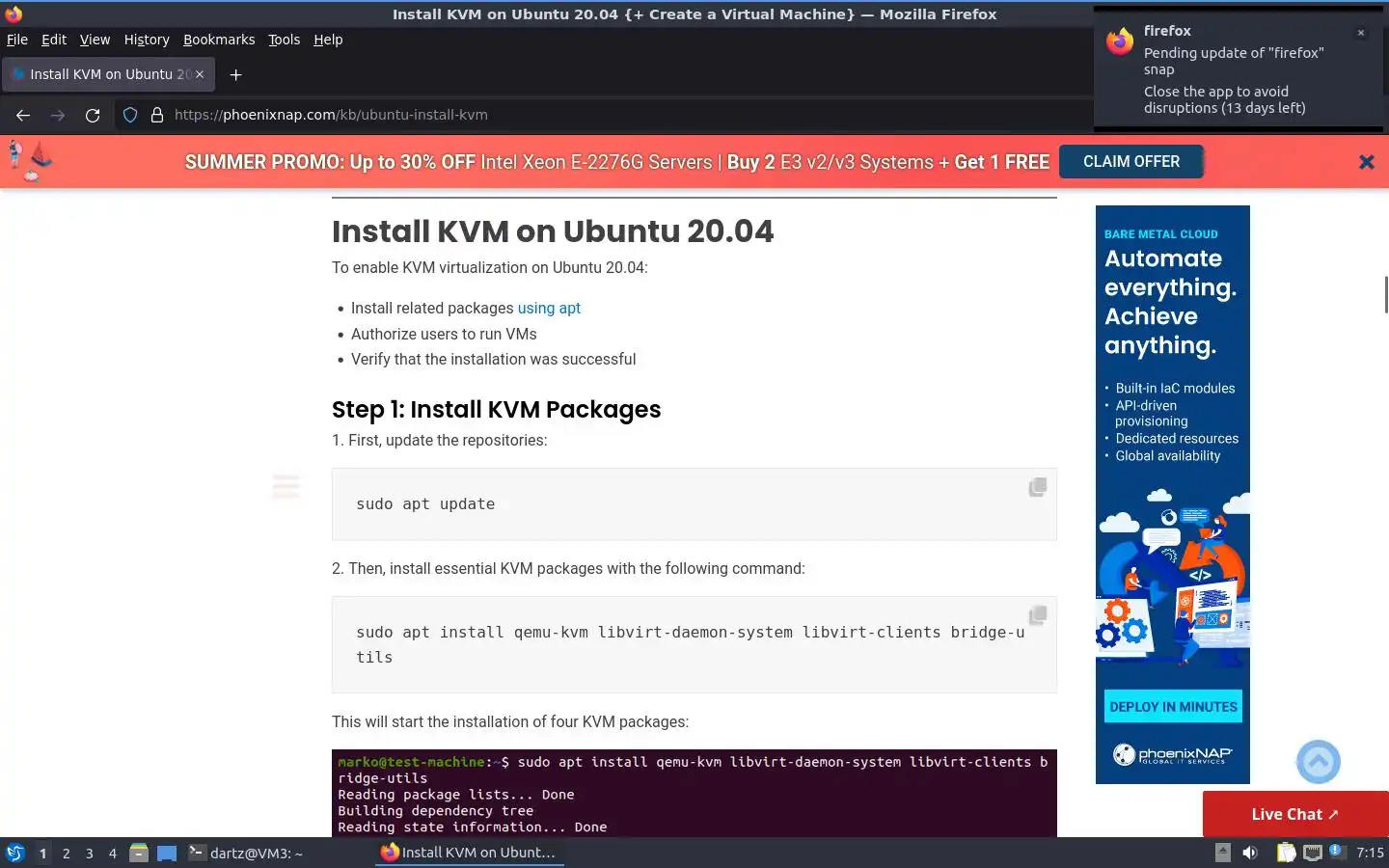The height and width of the screenshot is (868, 1389).
Task: Copy the sudo apt update command
Action: [x=1037, y=487]
